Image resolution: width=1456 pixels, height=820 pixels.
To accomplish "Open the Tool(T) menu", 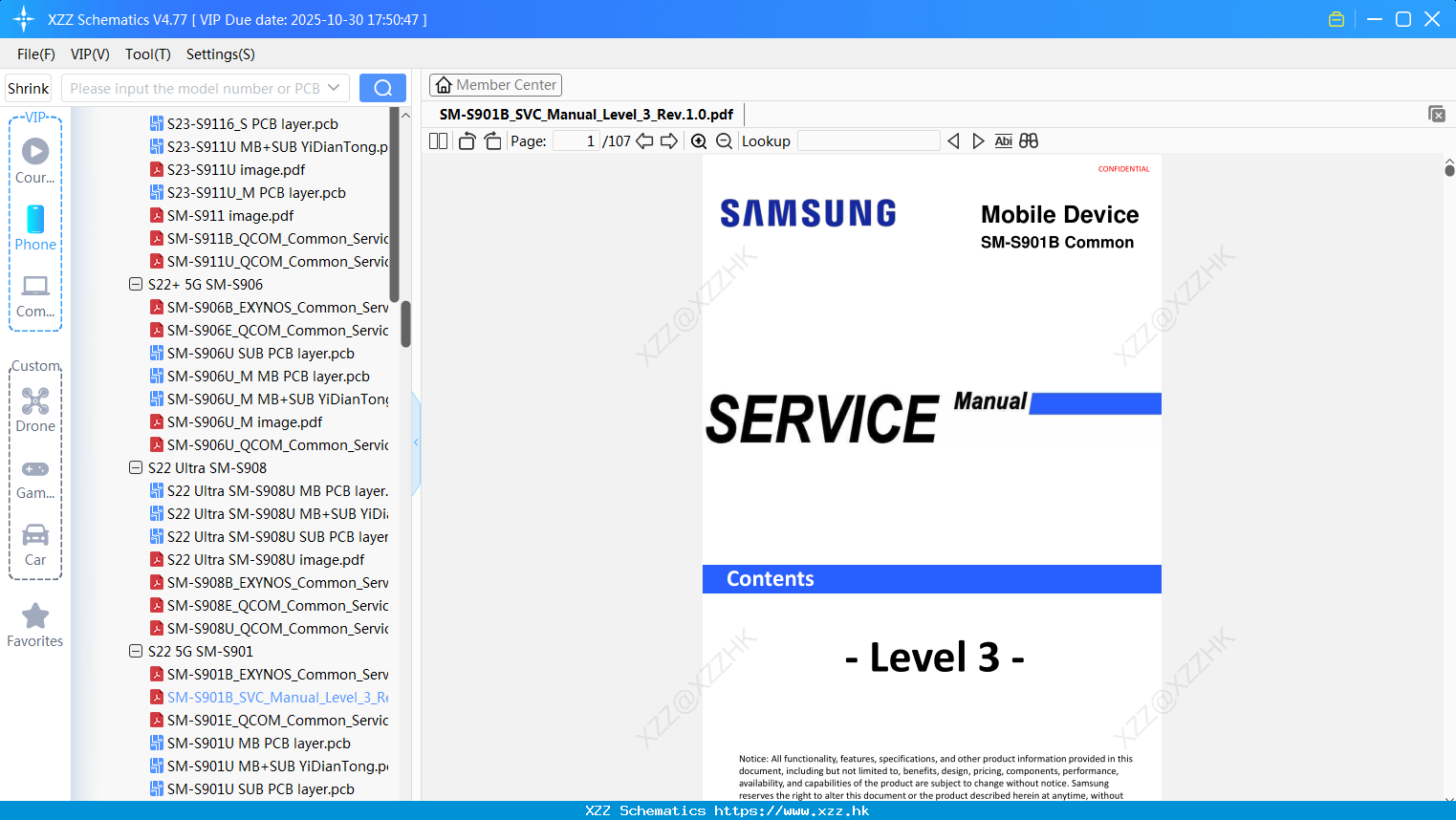I will pyautogui.click(x=148, y=54).
